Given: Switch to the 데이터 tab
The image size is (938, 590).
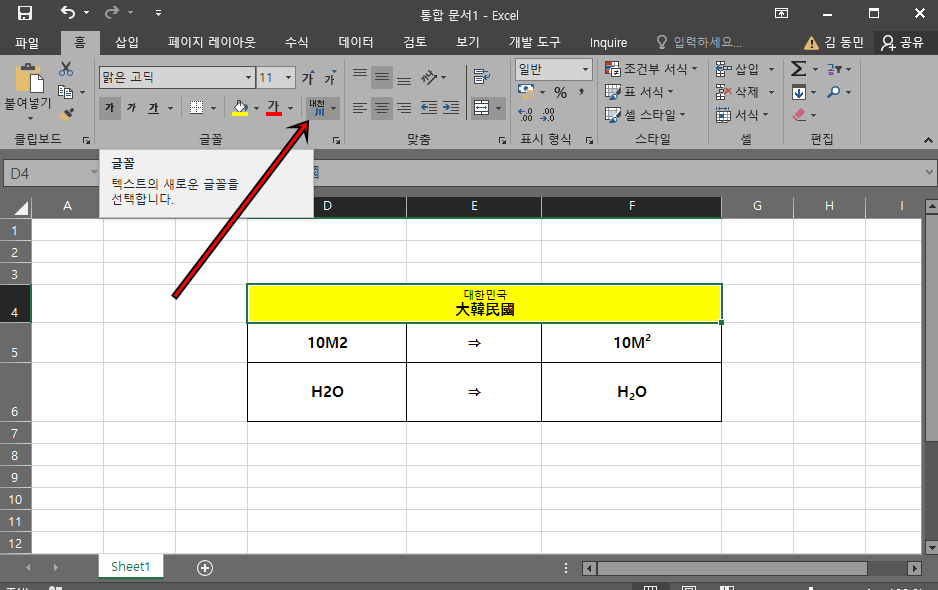Looking at the screenshot, I should click(x=356, y=42).
